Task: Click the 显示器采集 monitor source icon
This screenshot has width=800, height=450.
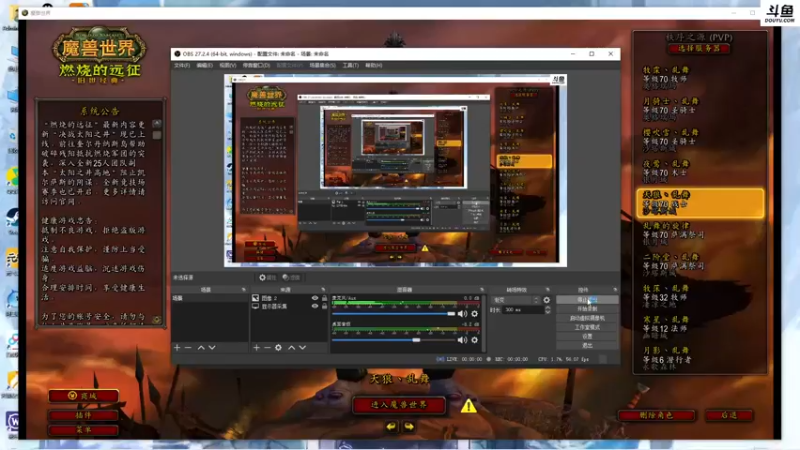Action: (255, 306)
